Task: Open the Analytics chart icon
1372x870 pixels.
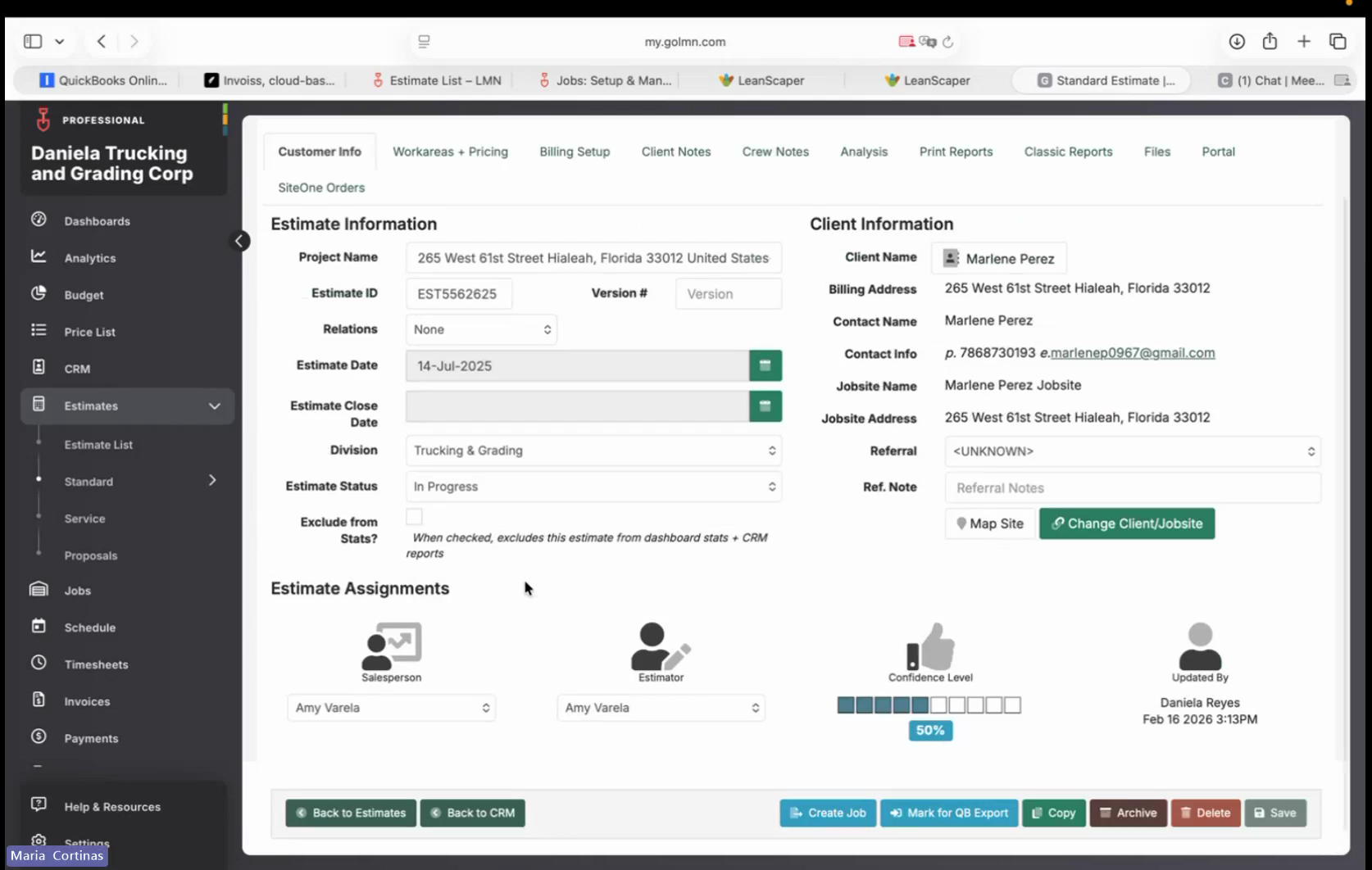Action: click(39, 256)
